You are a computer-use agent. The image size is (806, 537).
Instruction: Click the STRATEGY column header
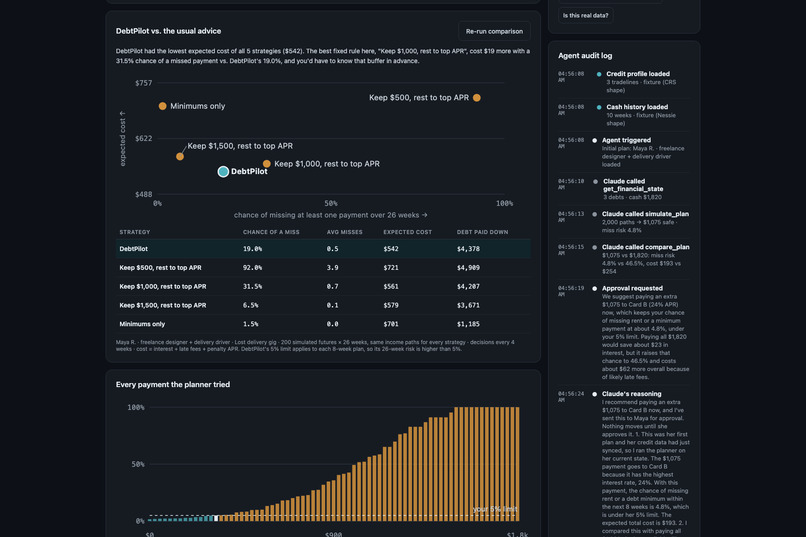point(135,232)
